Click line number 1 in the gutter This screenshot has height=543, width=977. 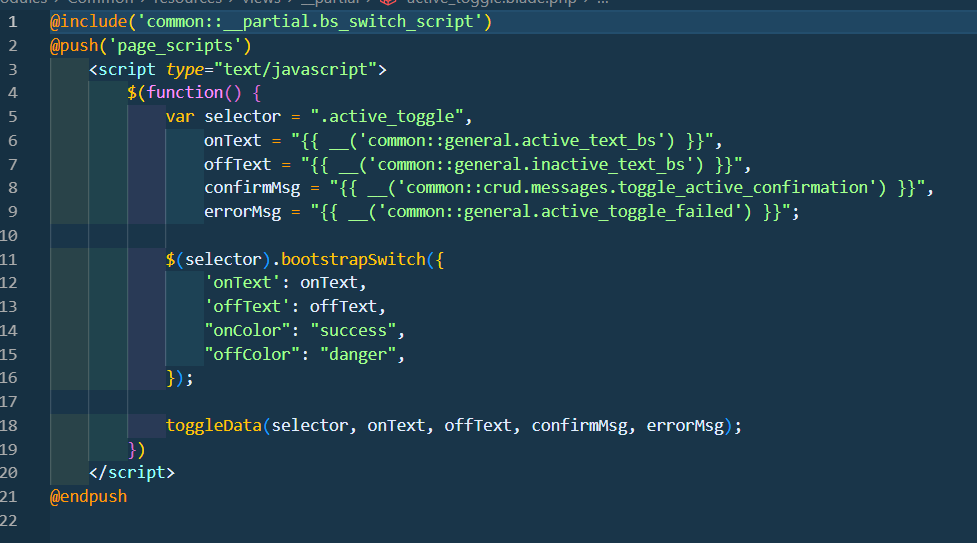coord(12,22)
